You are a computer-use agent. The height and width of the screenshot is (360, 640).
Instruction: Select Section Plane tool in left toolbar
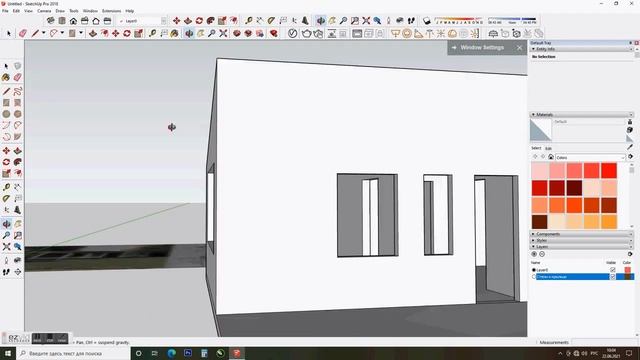coord(18,272)
